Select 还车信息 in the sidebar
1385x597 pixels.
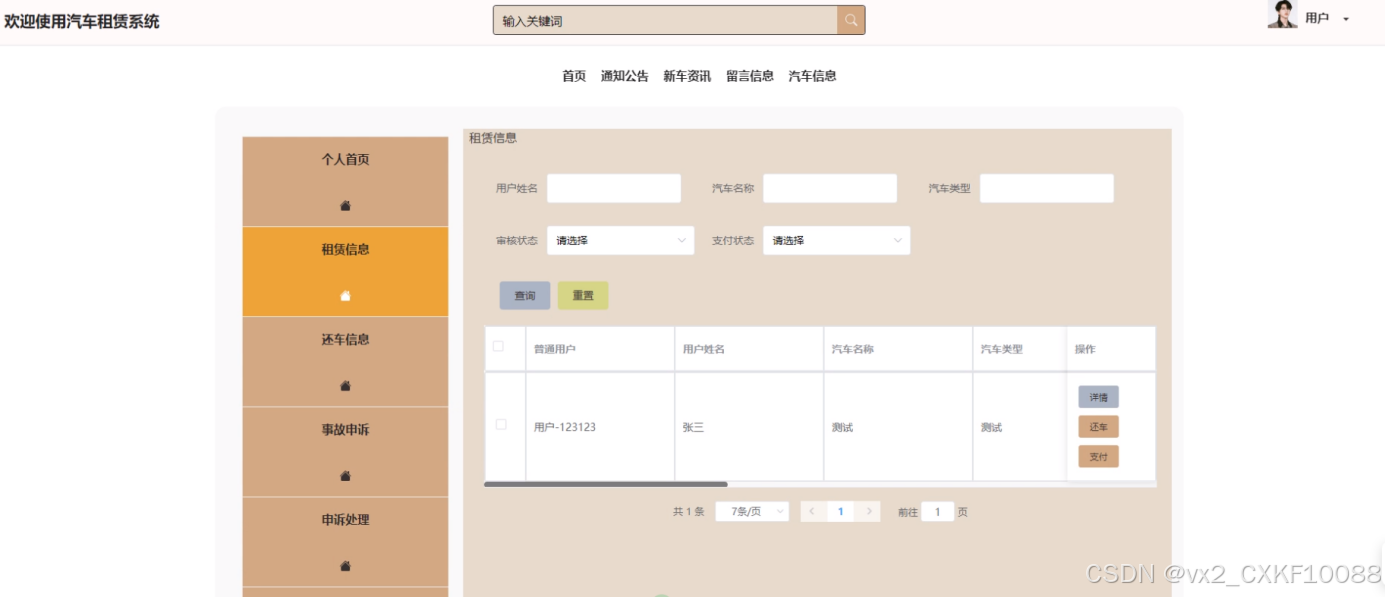(345, 362)
